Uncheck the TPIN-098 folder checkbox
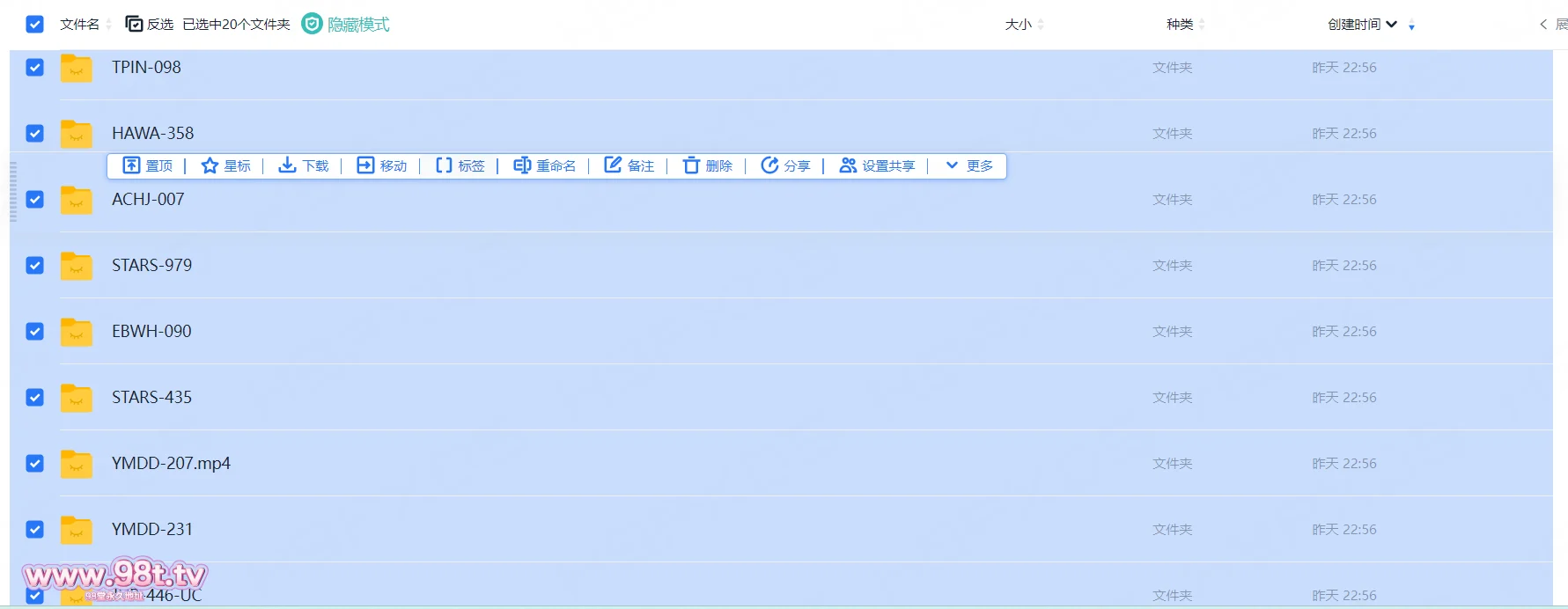 coord(35,68)
